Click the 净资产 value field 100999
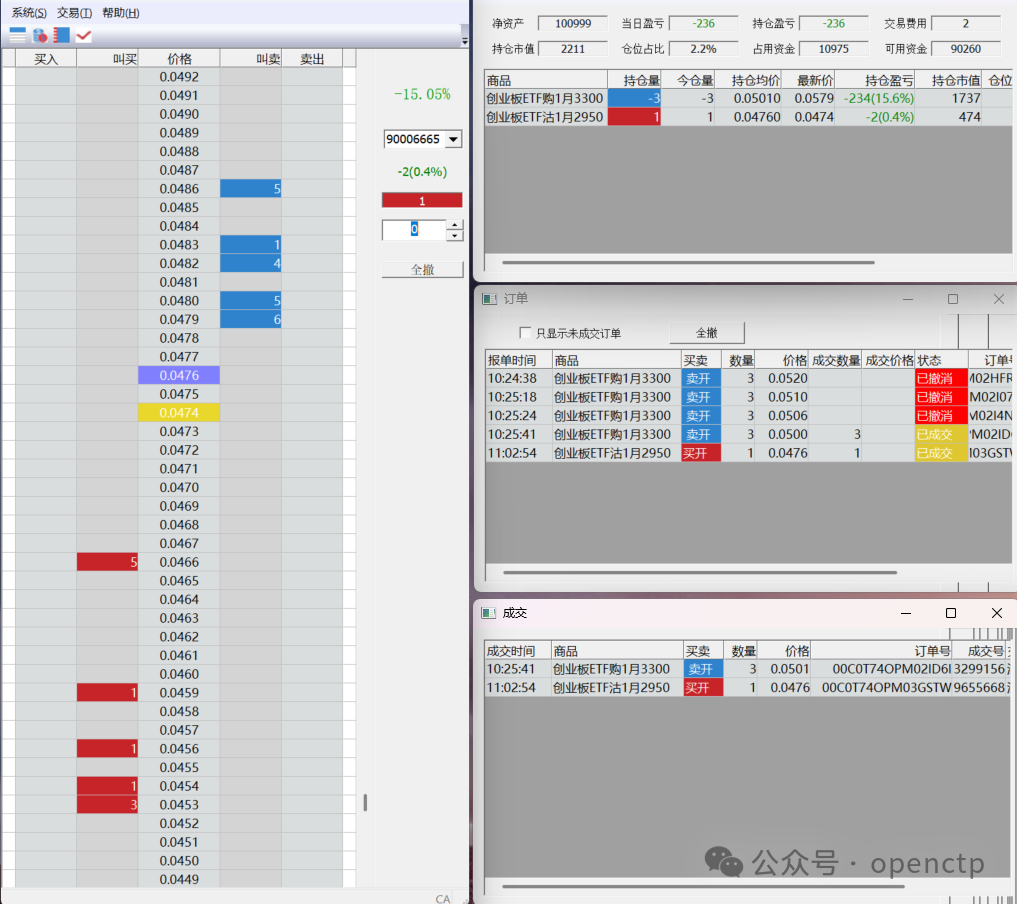The image size is (1017, 904). [x=573, y=24]
